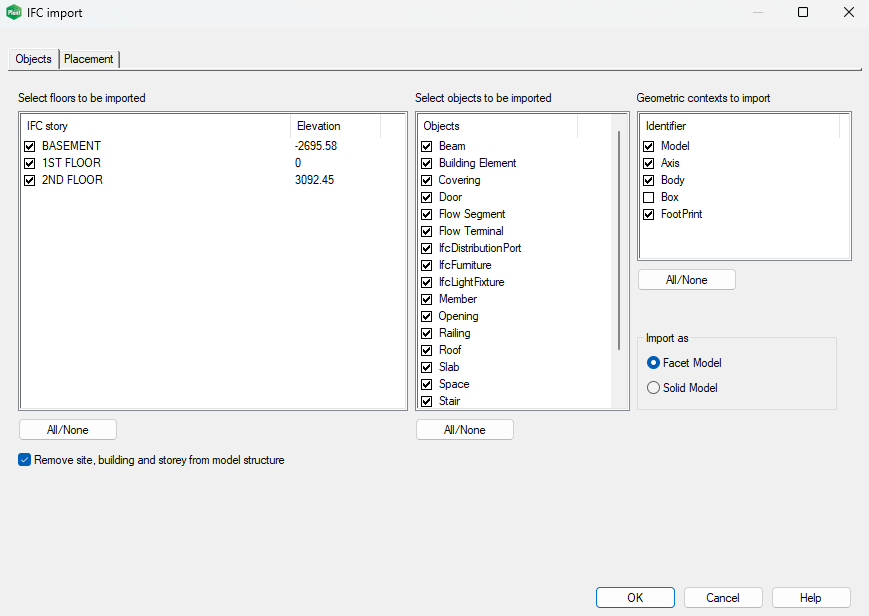Click the IFC import app icon in title bar
The width and height of the screenshot is (869, 616).
click(x=13, y=13)
